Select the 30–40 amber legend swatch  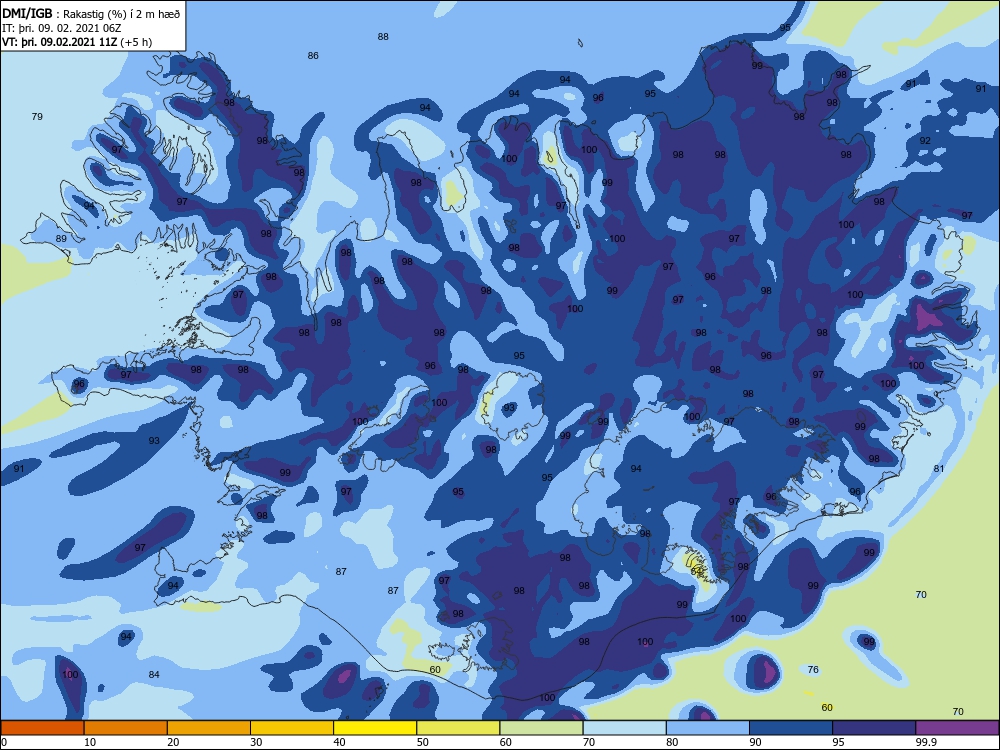point(292,728)
